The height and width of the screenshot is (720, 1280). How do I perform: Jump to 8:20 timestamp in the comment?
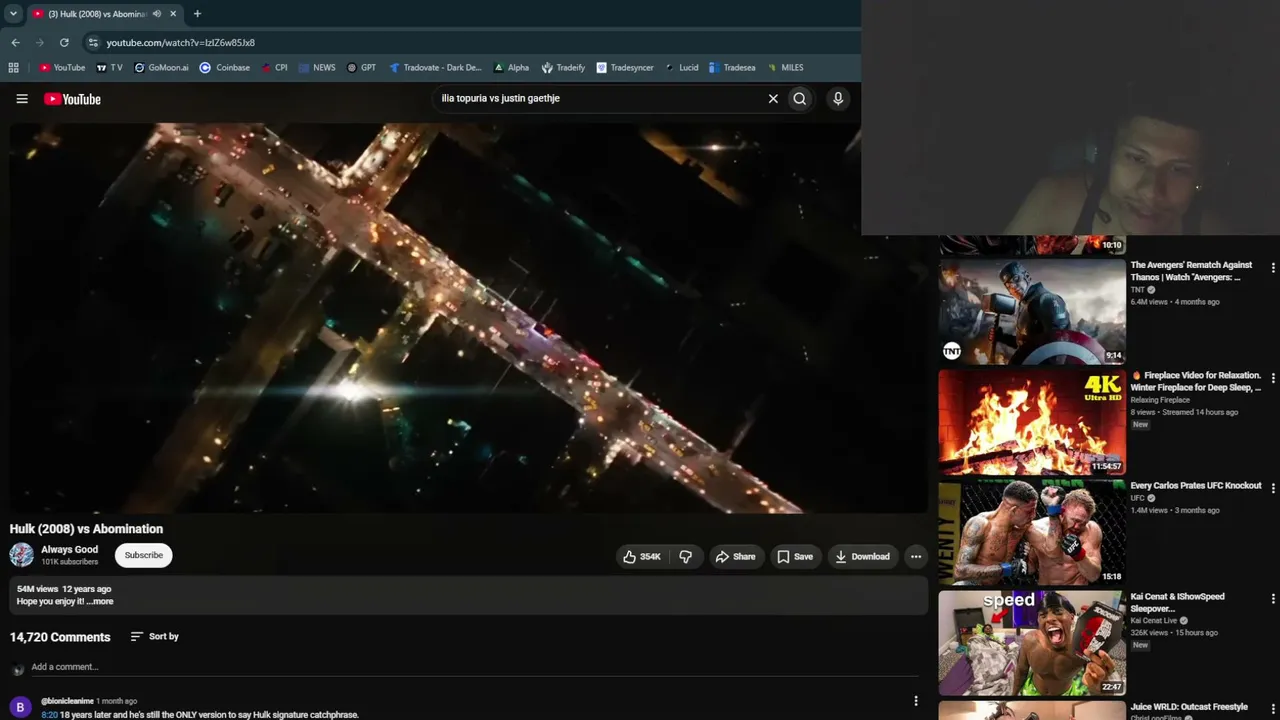[x=49, y=715]
